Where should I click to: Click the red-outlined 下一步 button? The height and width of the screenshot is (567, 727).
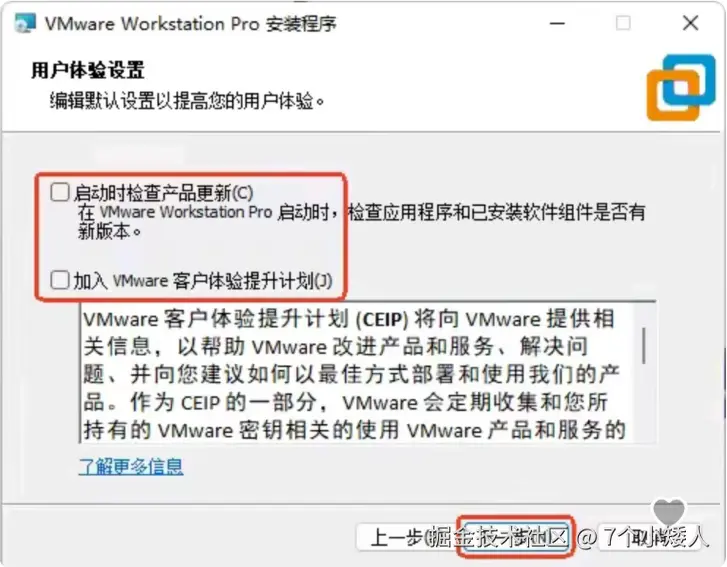(516, 537)
